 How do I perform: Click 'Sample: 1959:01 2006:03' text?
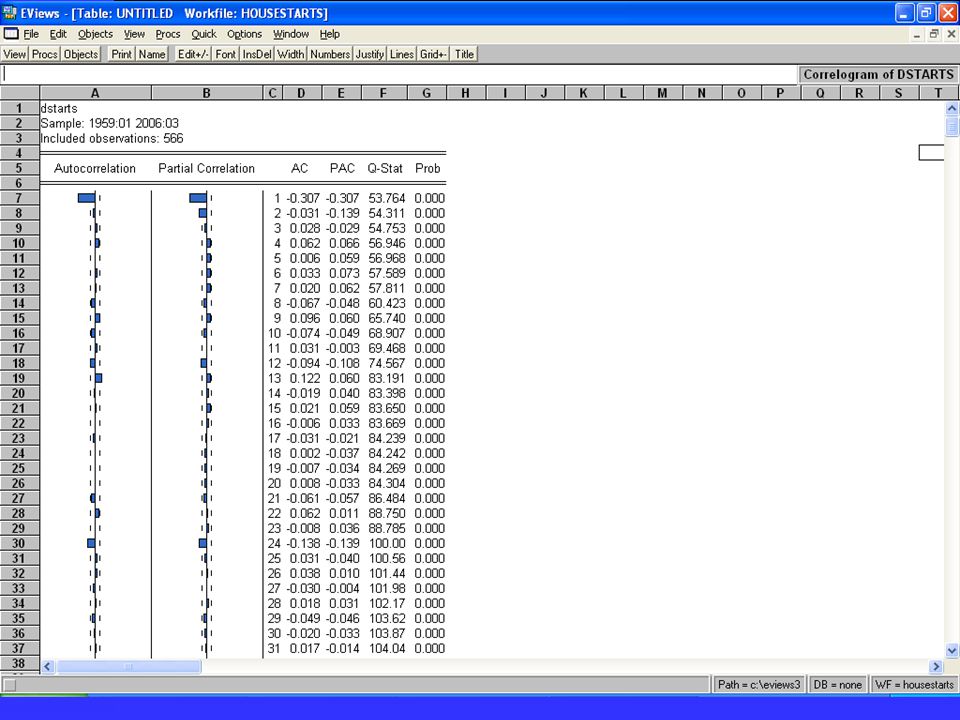110,123
